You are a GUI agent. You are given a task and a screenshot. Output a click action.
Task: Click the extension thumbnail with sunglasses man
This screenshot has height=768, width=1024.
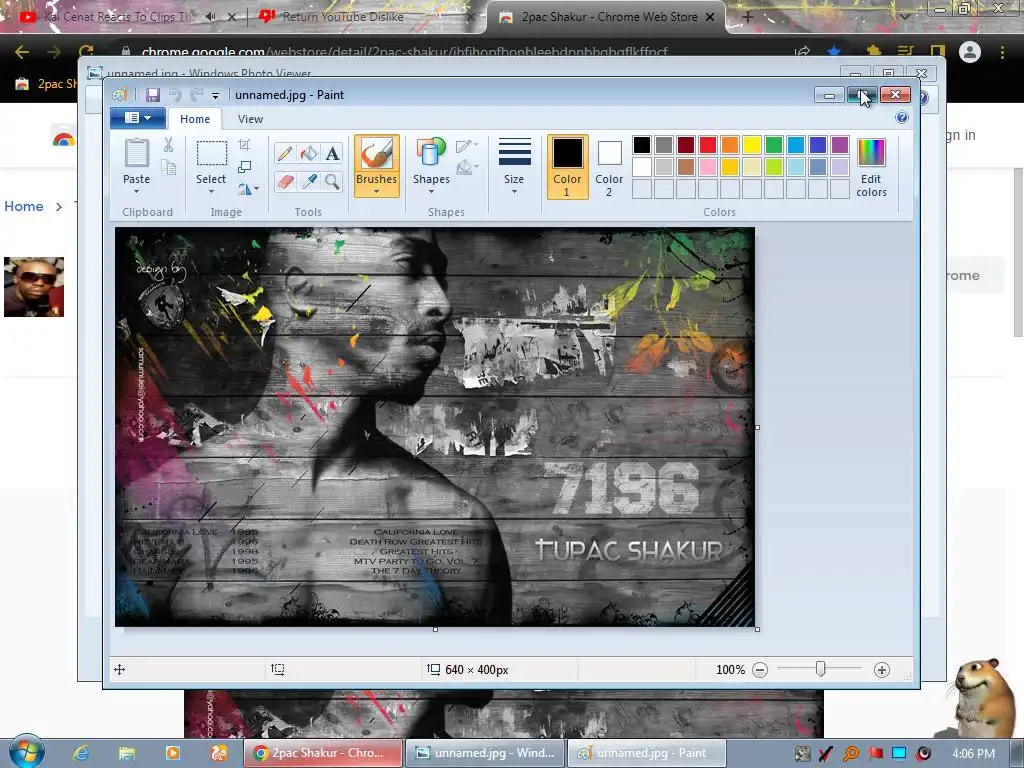click(x=34, y=287)
